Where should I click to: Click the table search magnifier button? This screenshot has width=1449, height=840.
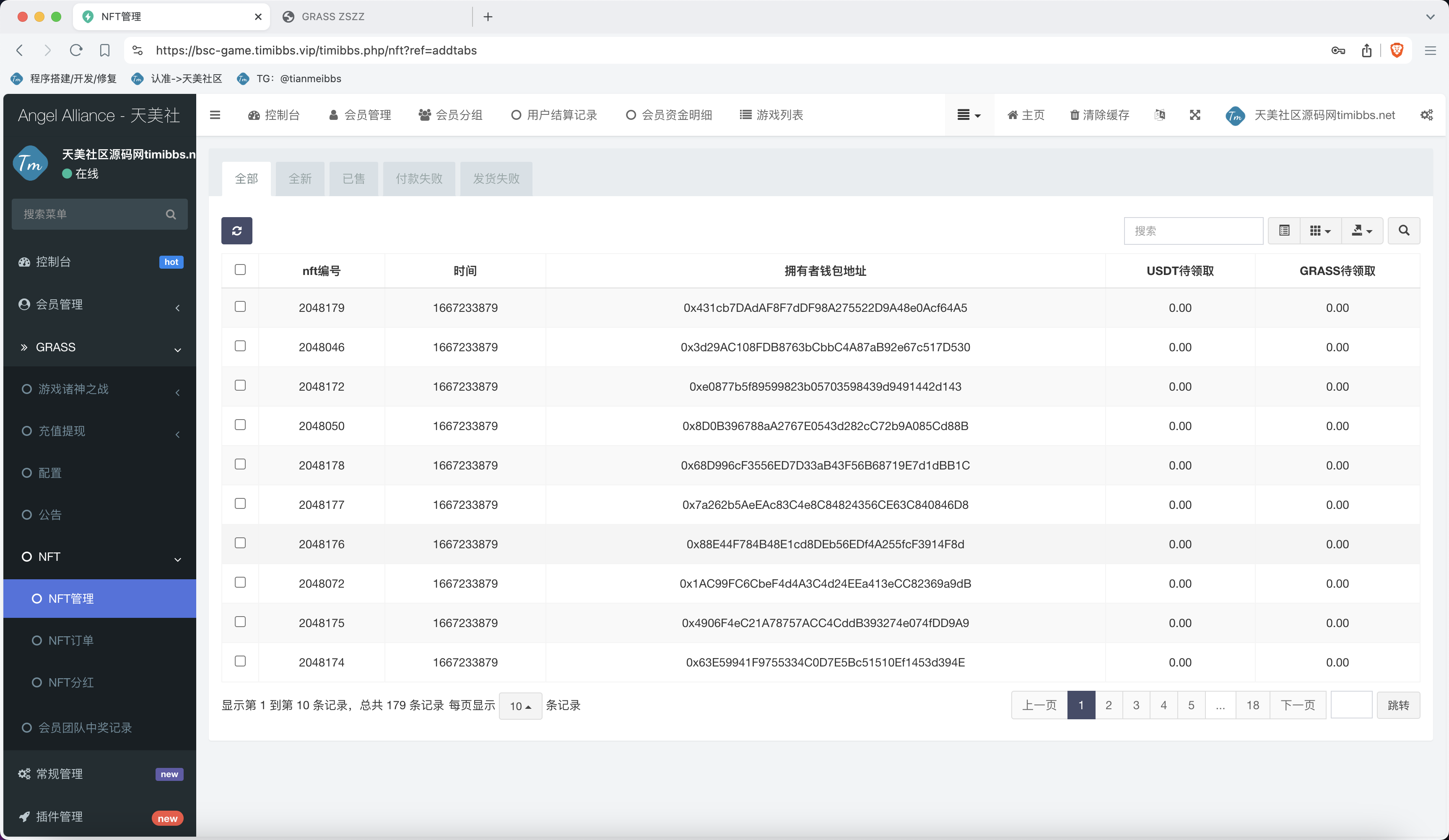[1404, 231]
